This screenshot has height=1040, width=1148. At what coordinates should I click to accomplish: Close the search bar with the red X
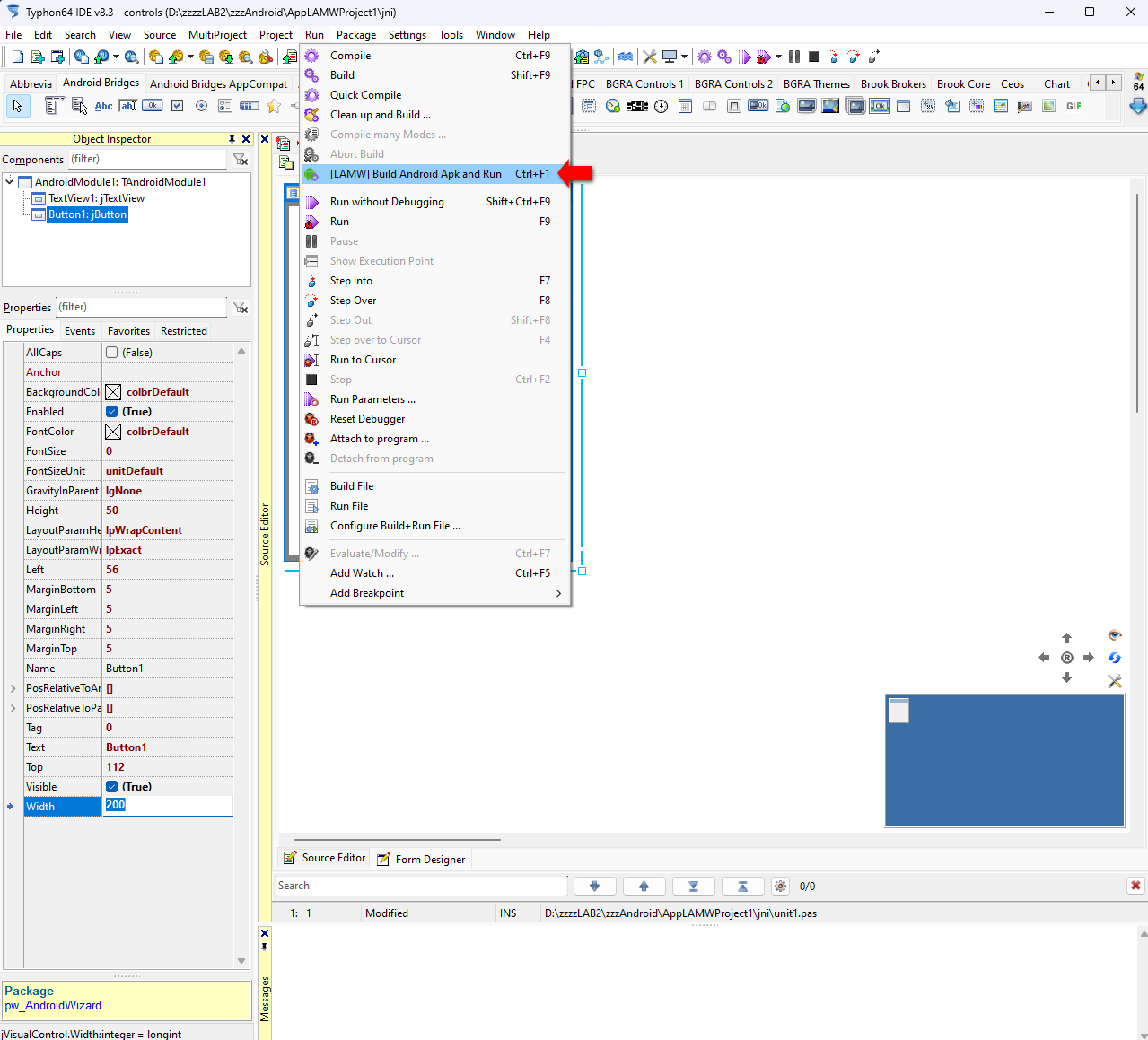pyautogui.click(x=1135, y=886)
